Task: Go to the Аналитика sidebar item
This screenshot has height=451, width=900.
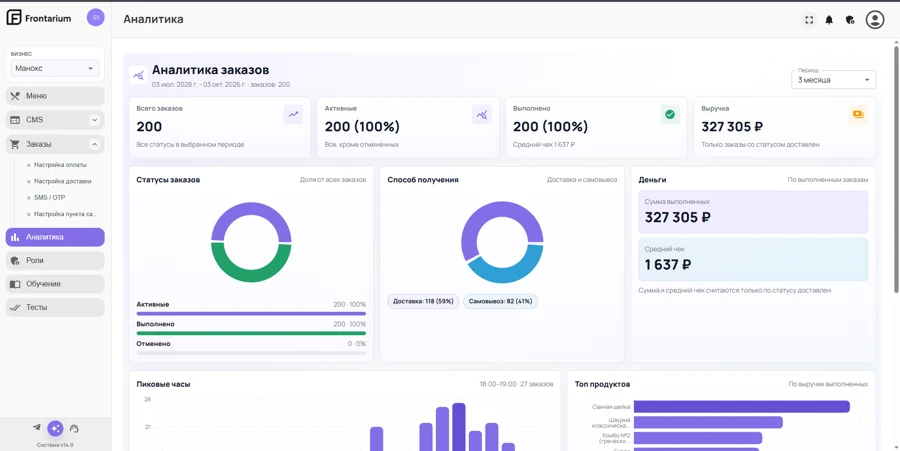Action: pos(55,237)
